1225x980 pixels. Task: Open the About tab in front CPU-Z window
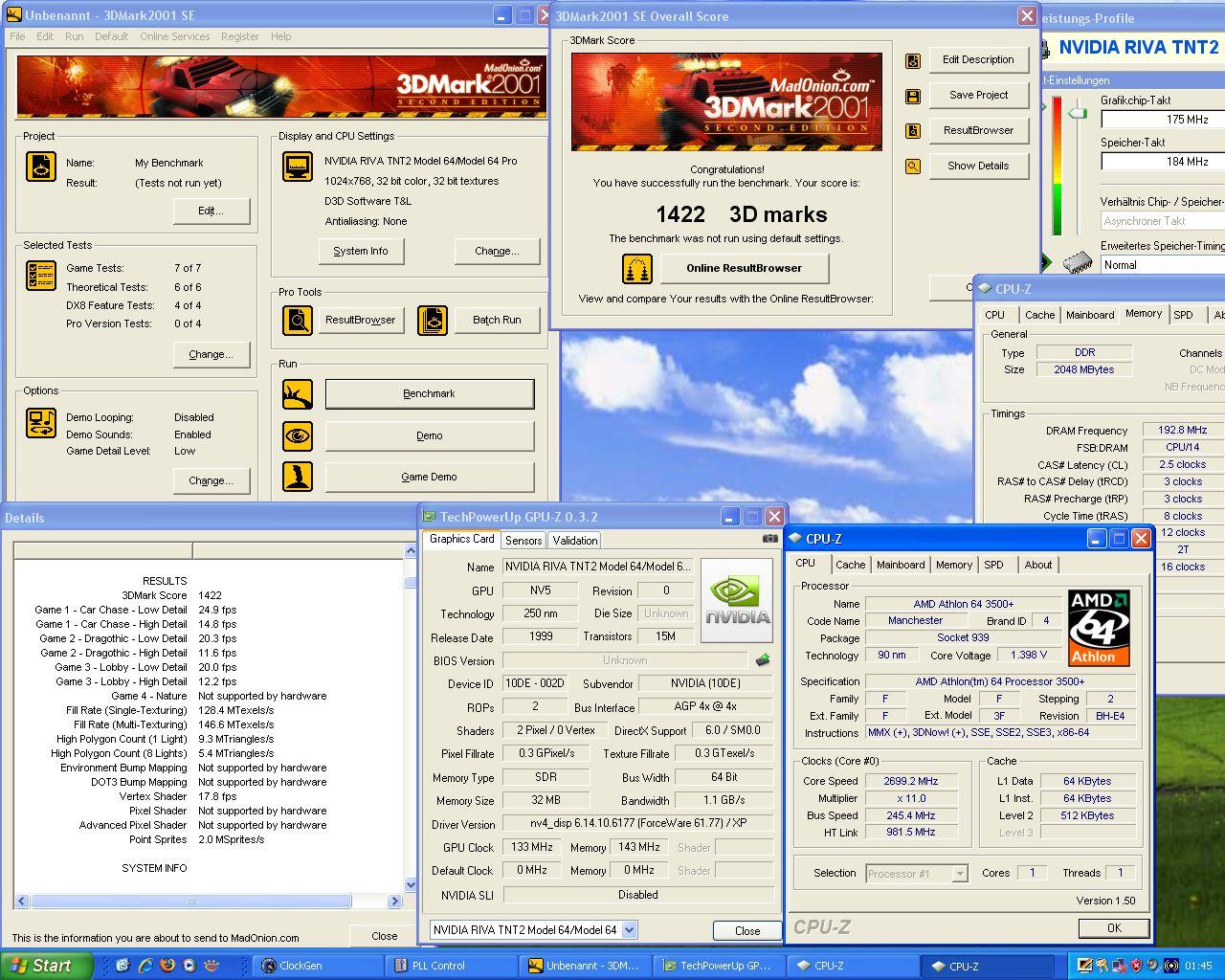coord(1038,565)
